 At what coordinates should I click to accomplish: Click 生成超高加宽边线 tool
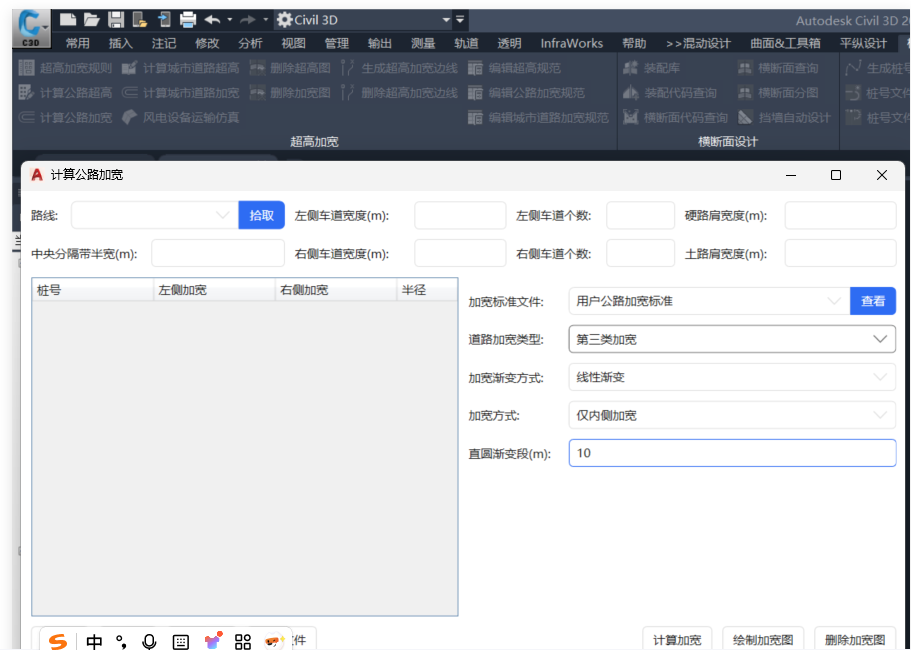tap(399, 68)
